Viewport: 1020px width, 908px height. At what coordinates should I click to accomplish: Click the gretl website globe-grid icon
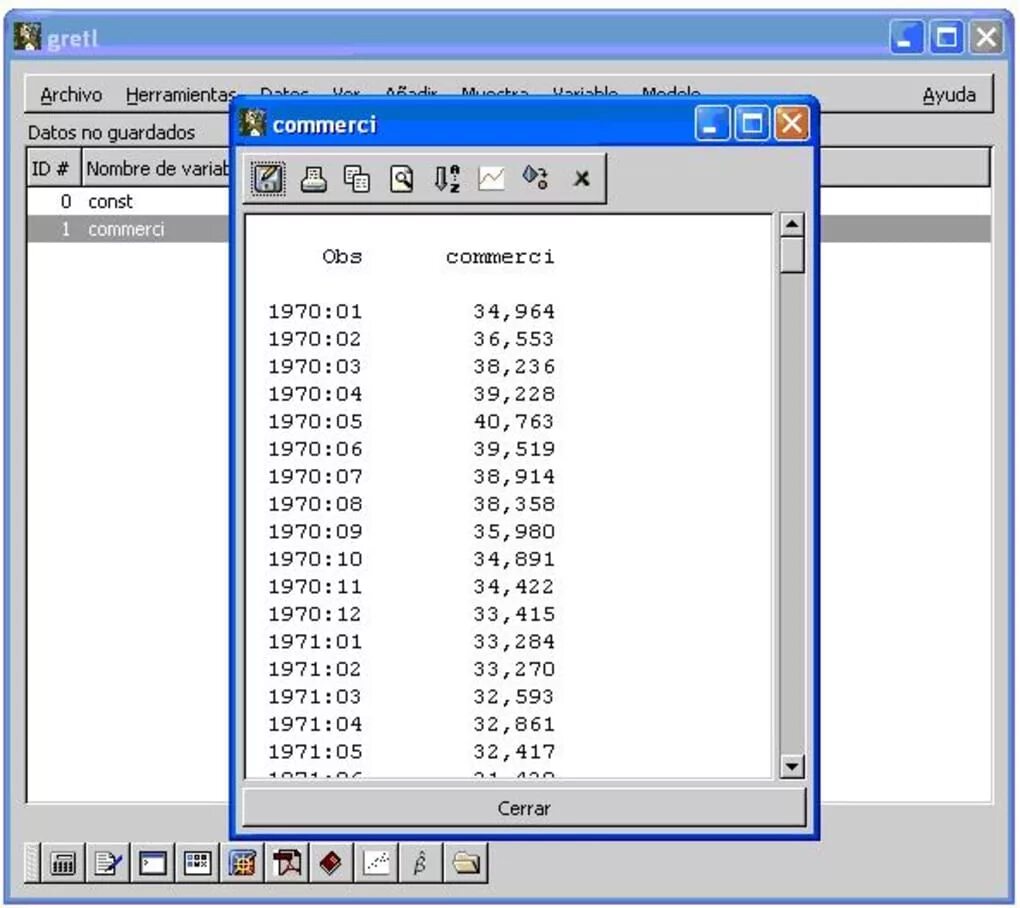(x=242, y=864)
